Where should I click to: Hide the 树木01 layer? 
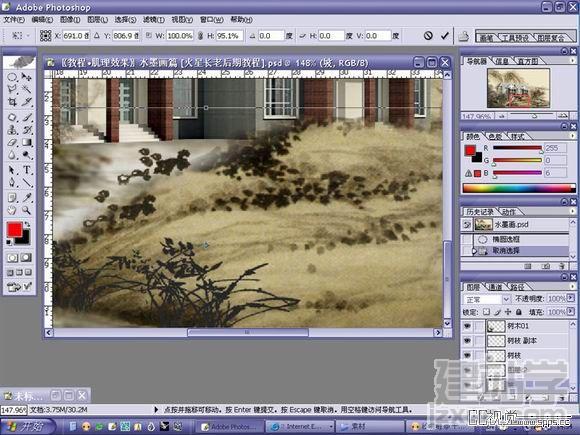[468, 326]
